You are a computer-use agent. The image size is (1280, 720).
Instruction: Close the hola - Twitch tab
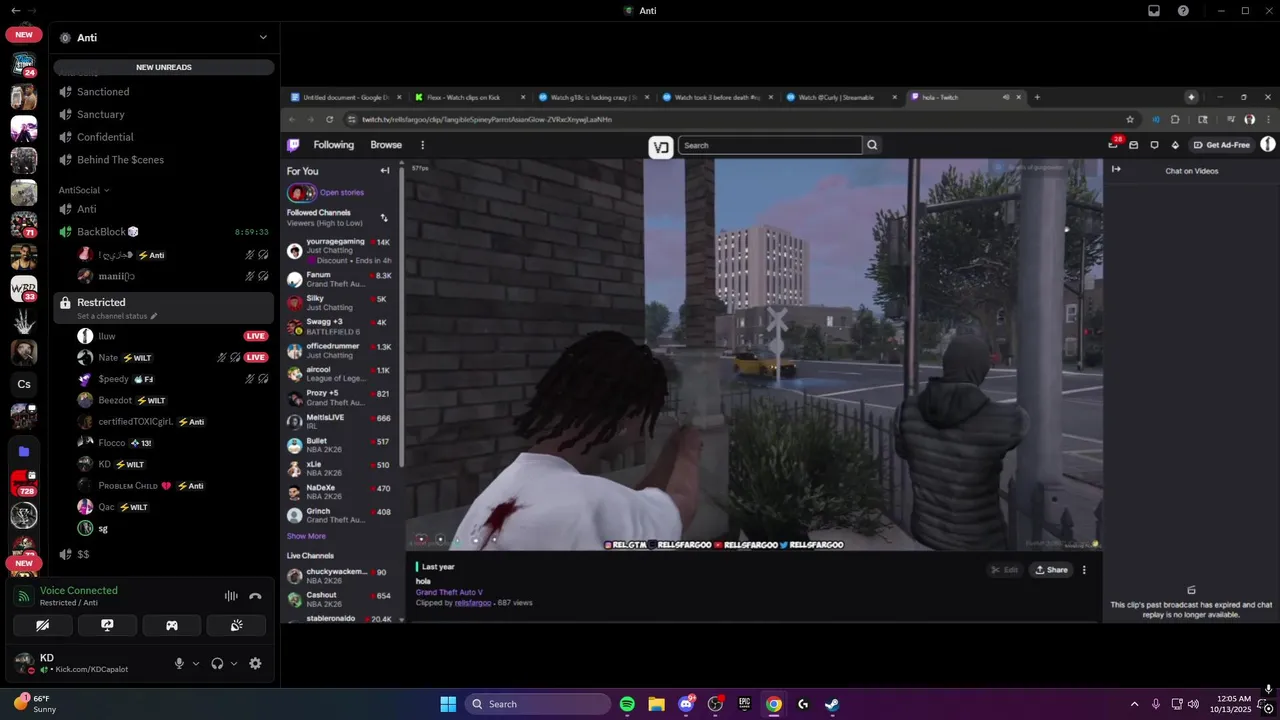pos(1019,97)
